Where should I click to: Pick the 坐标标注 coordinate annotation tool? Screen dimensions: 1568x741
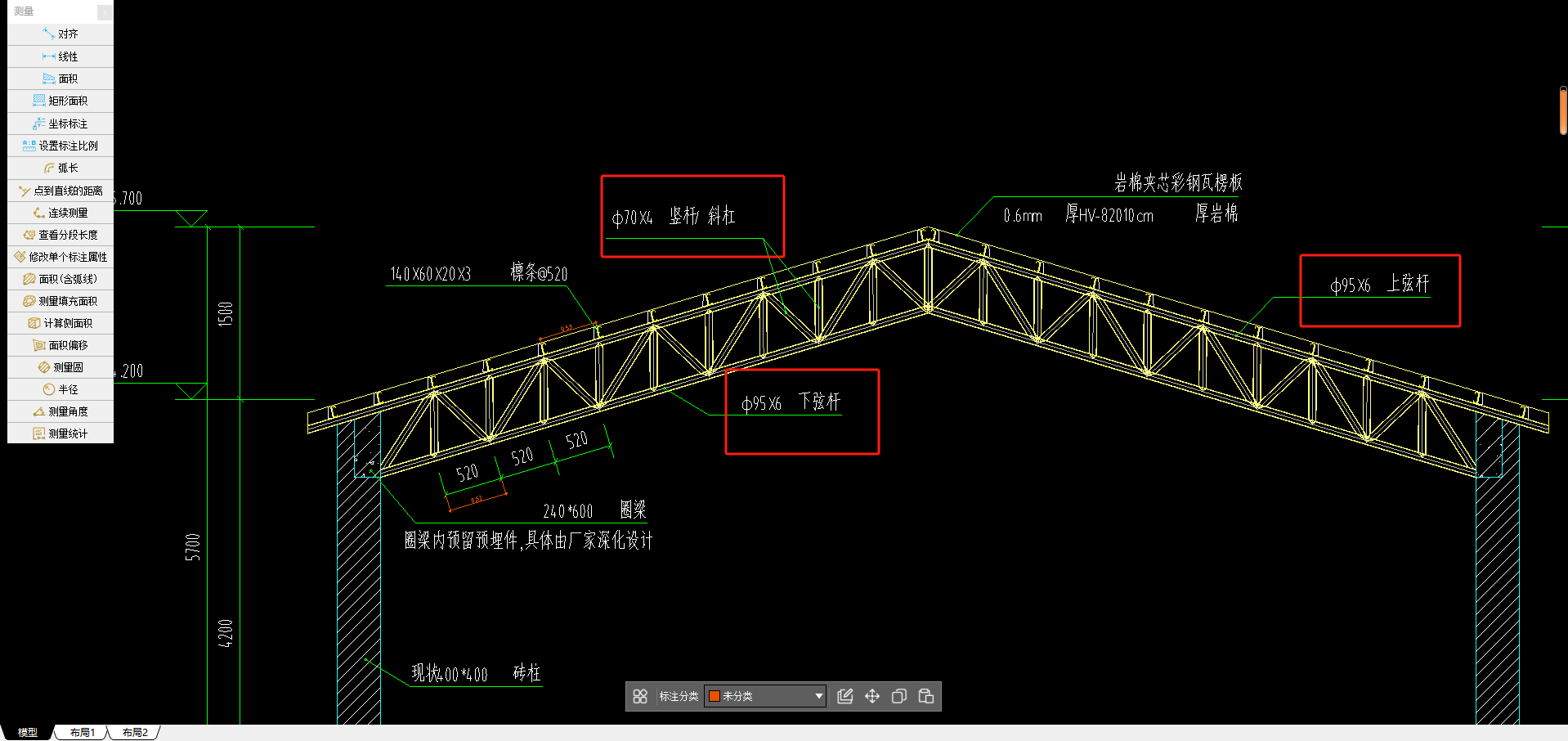pos(60,123)
